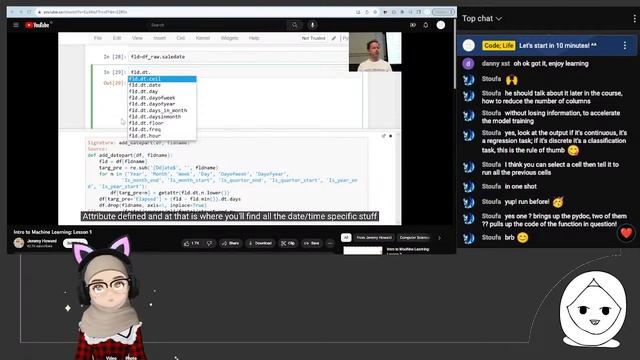Click the heart reaction button in chat
Viewport: 640px width, 360px height.
(x=626, y=233)
